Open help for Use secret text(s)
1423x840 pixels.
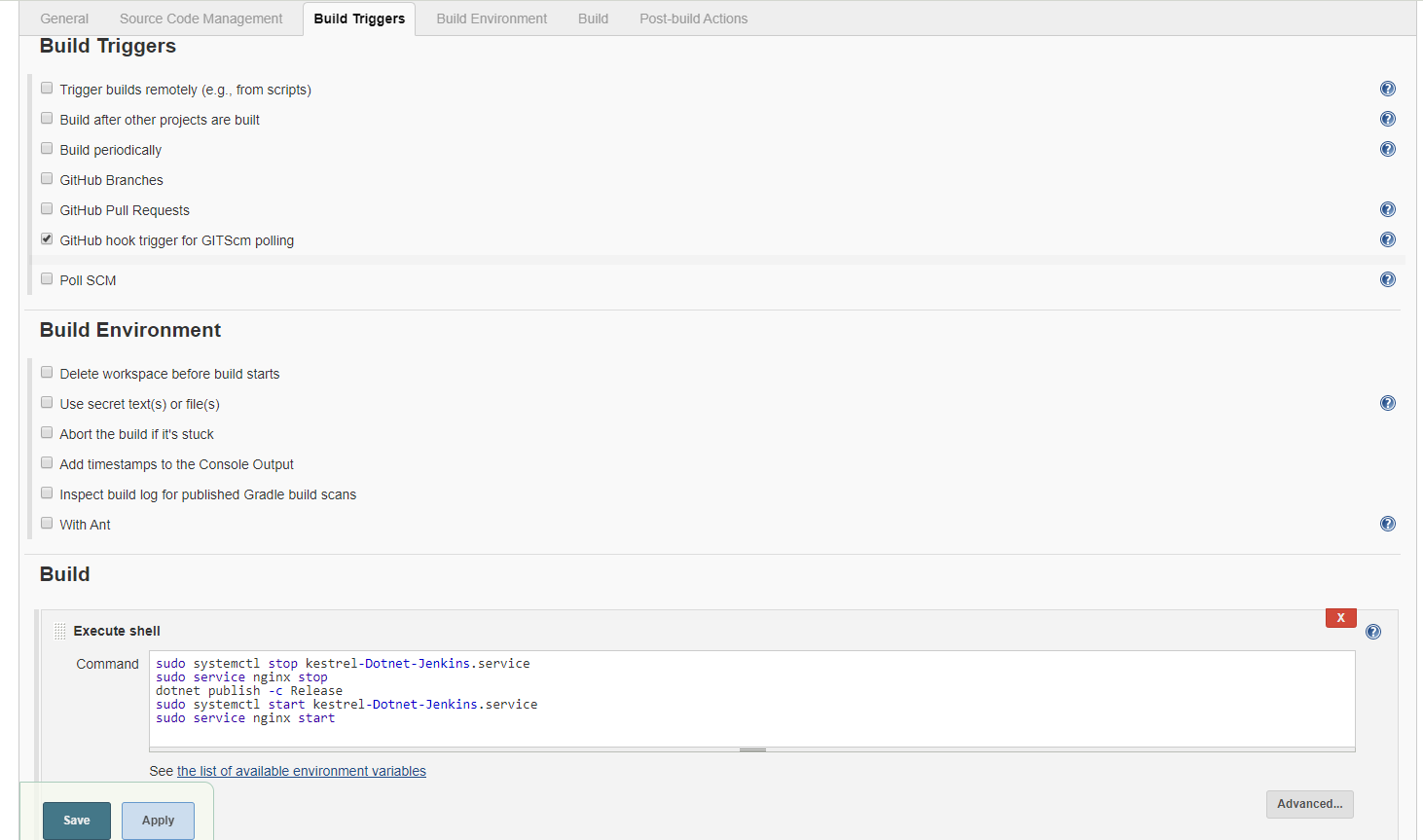coord(1388,403)
